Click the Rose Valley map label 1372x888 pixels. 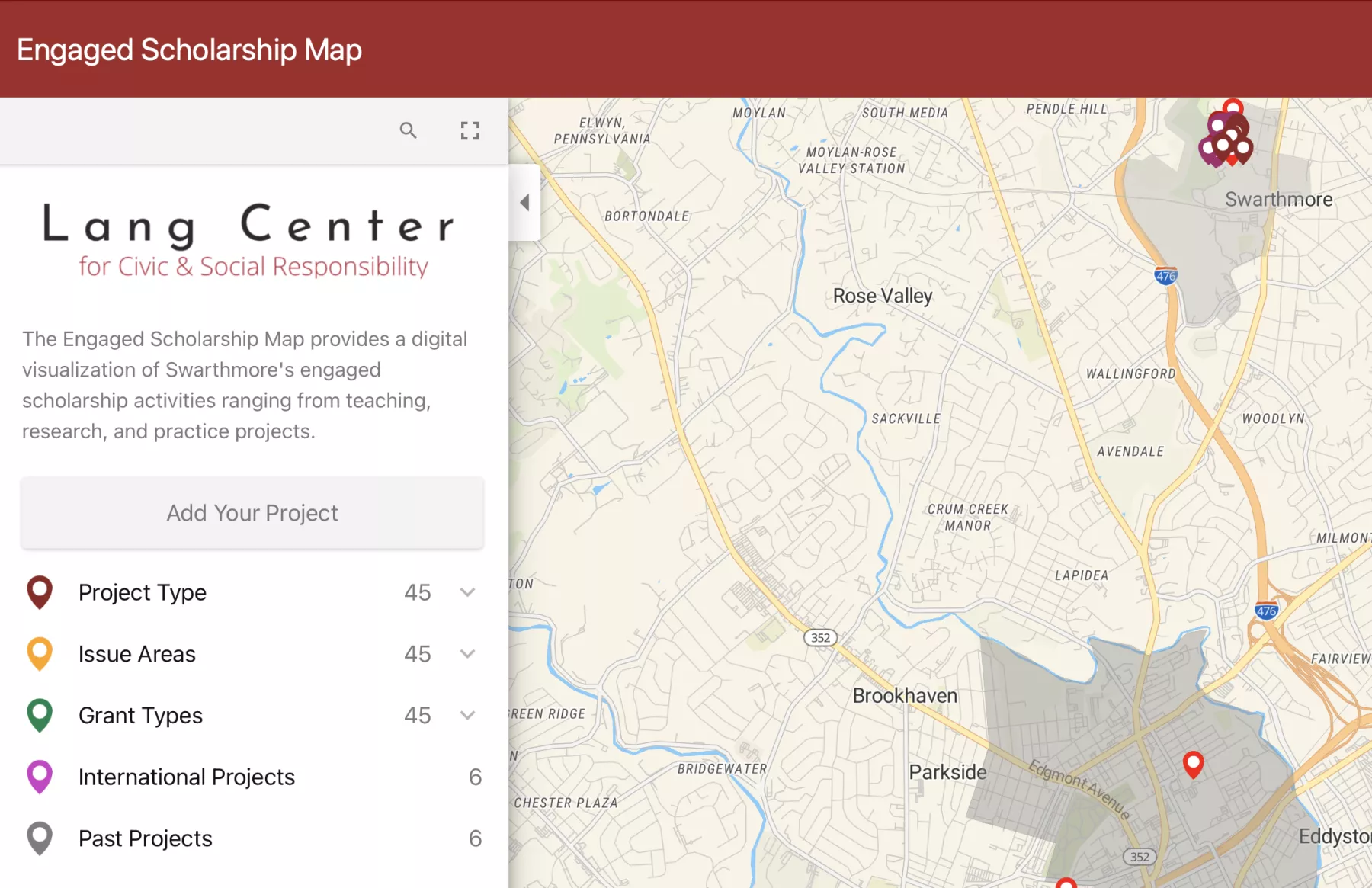click(x=883, y=296)
